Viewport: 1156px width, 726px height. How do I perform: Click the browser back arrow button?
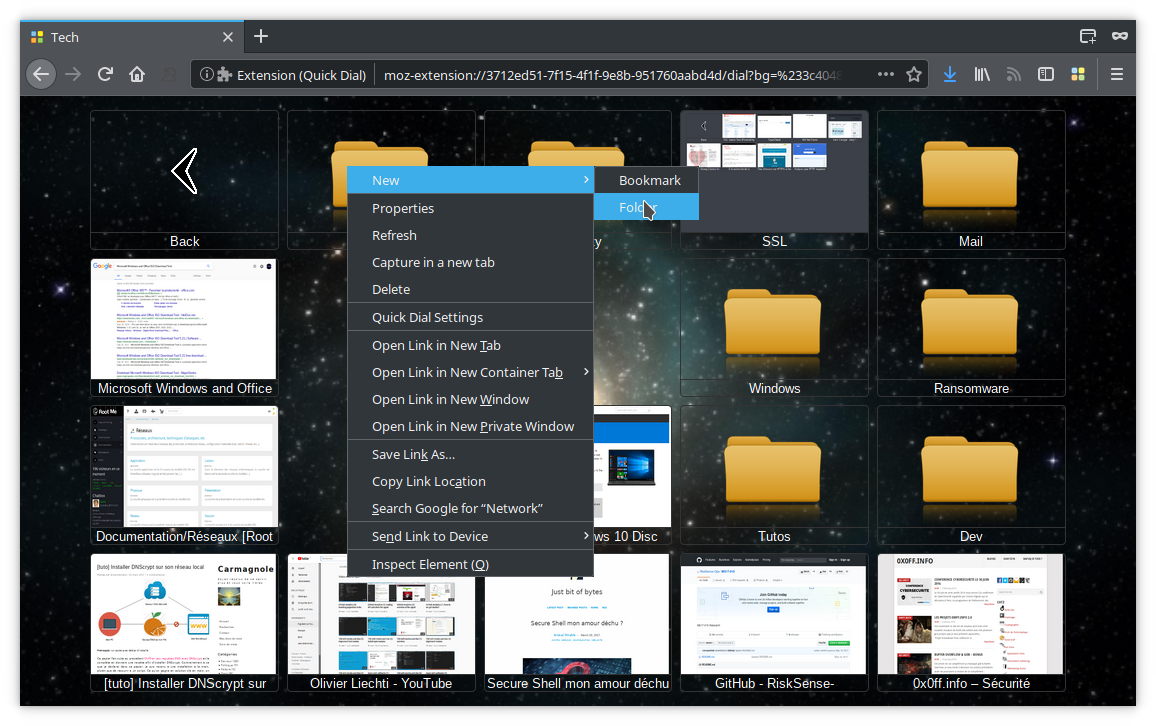click(x=39, y=74)
